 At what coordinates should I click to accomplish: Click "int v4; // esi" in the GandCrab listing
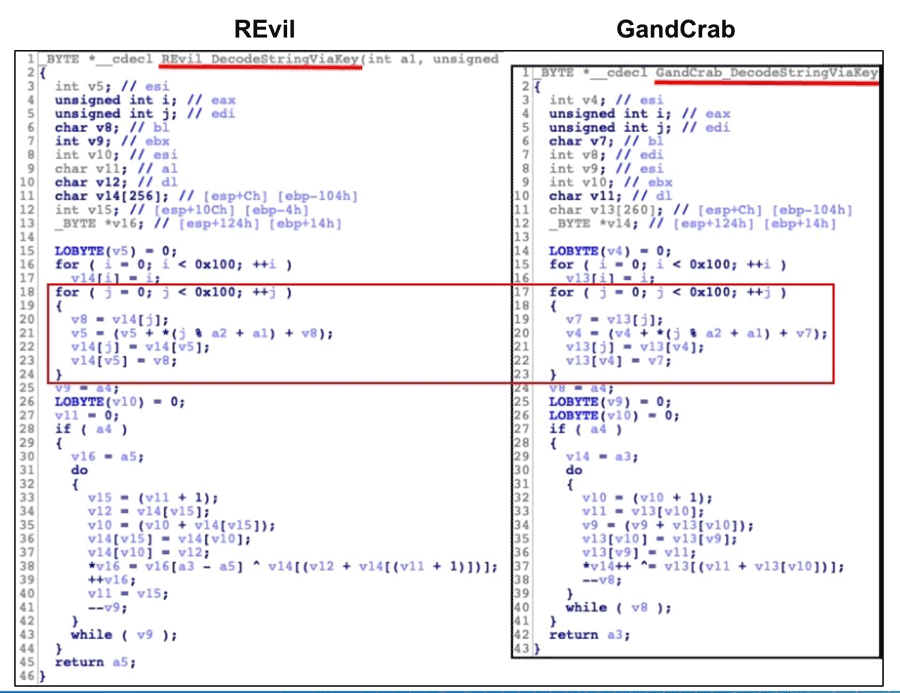click(606, 100)
